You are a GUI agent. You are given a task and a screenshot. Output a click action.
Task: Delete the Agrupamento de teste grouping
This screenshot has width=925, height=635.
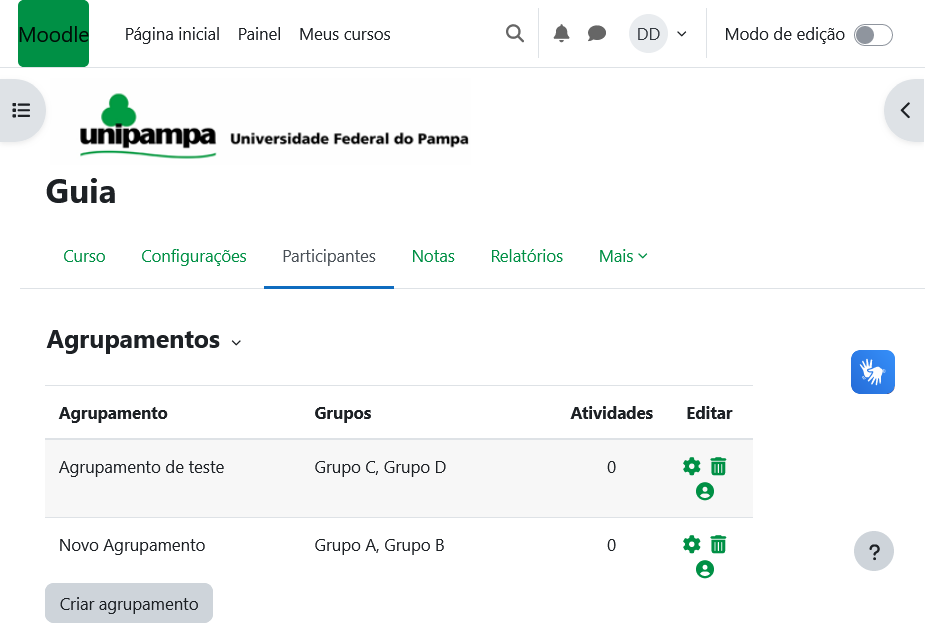(x=718, y=466)
